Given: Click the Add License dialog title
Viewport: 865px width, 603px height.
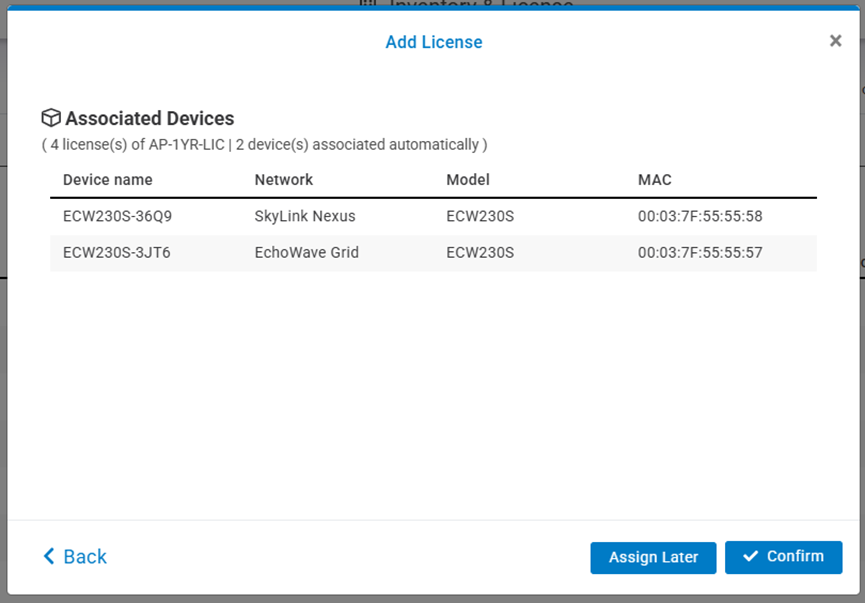Looking at the screenshot, I should pyautogui.click(x=434, y=42).
